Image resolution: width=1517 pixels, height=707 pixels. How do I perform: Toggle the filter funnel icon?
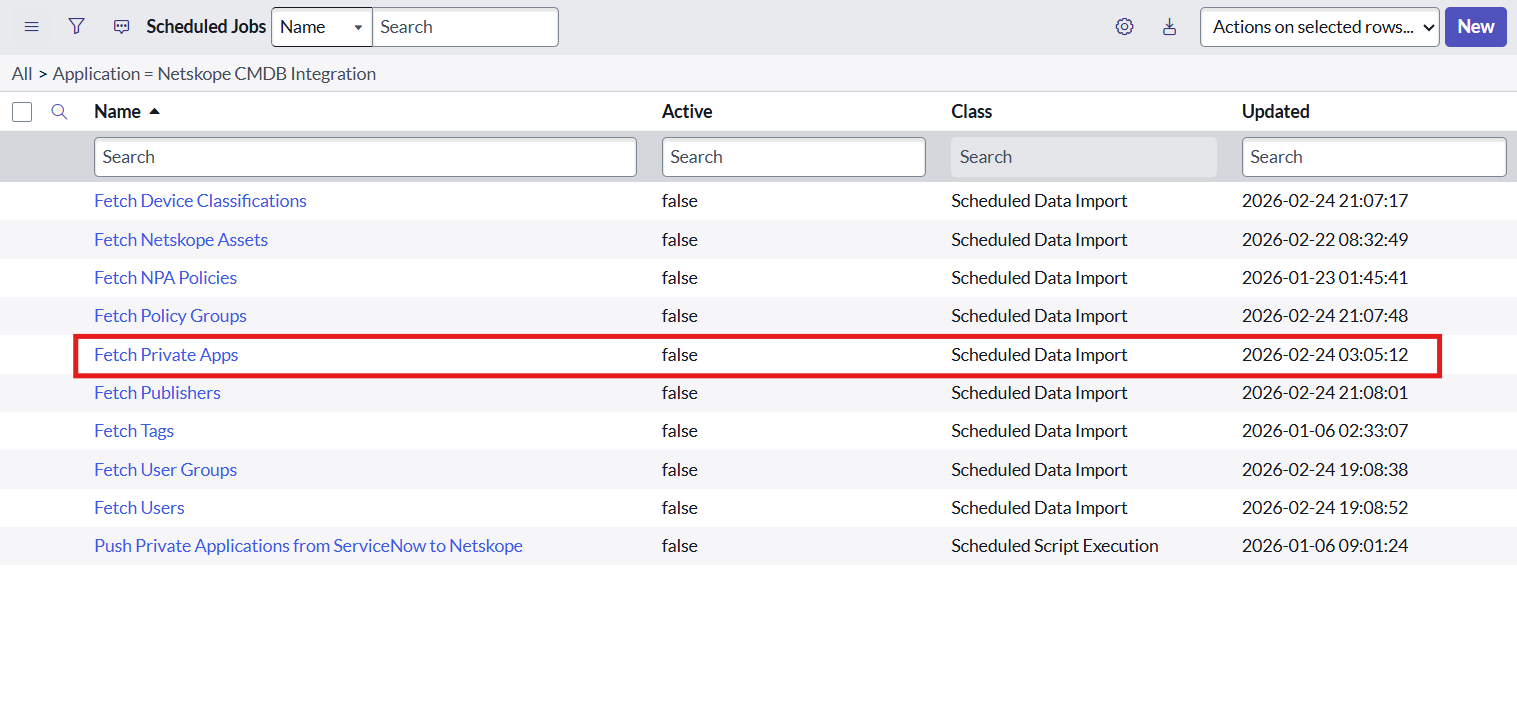coord(76,27)
